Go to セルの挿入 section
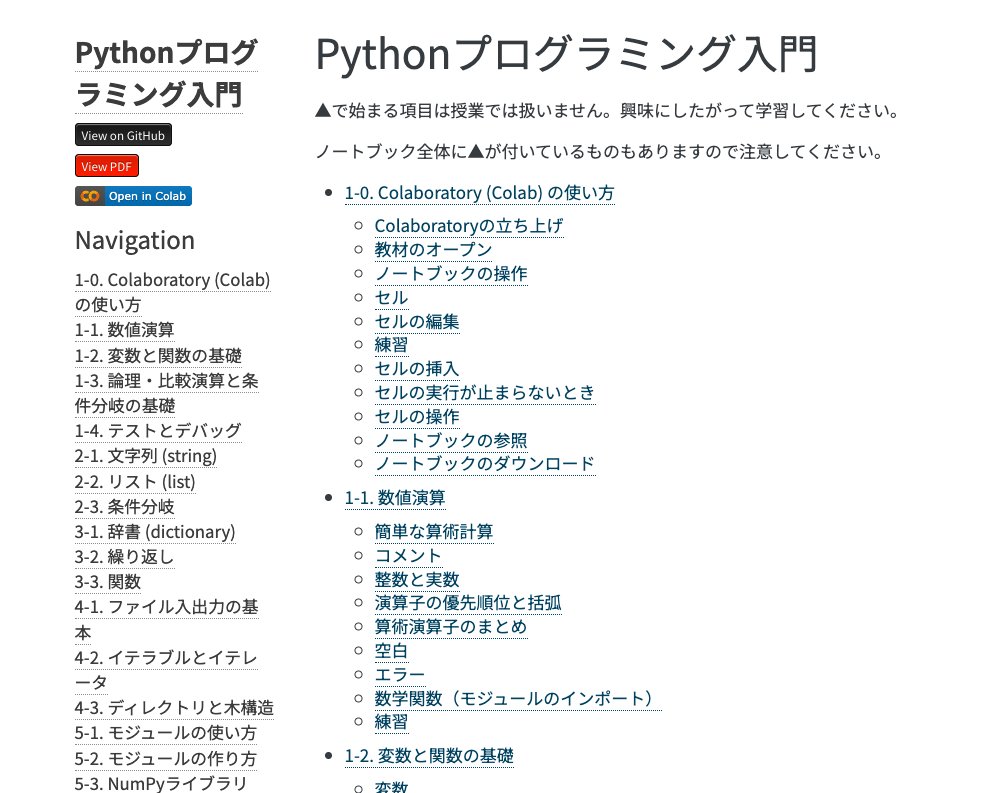Image resolution: width=1006 pixels, height=793 pixels. 417,369
